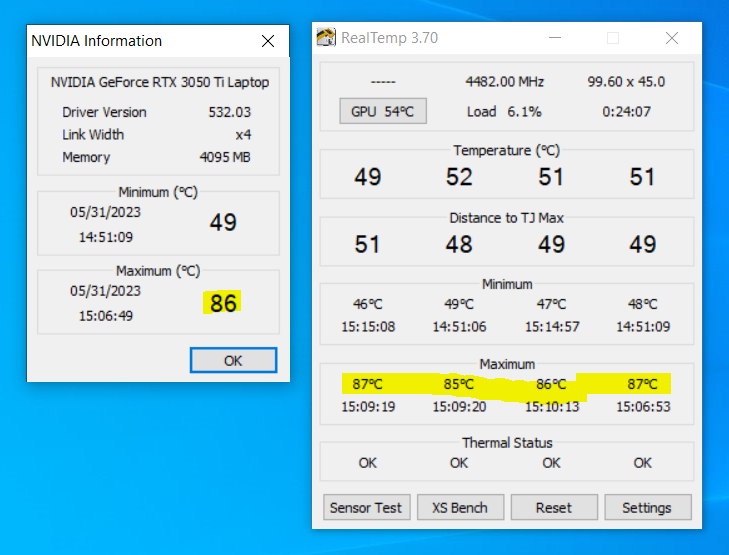Open RealTemp Settings
Viewport: 729px width, 555px height.
[x=648, y=507]
